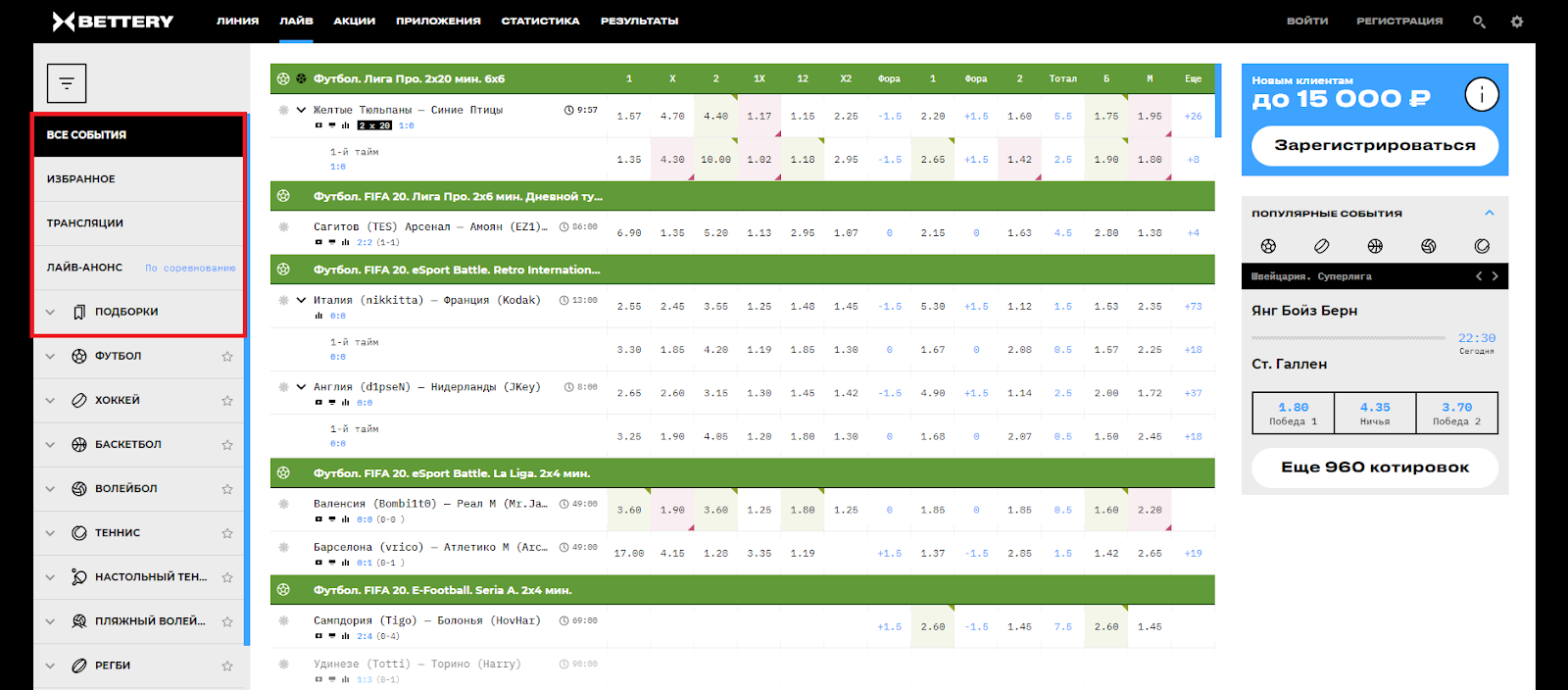Select 1.80 odds for Победа 1
Image resolution: width=1568 pixels, height=690 pixels.
coord(1293,413)
